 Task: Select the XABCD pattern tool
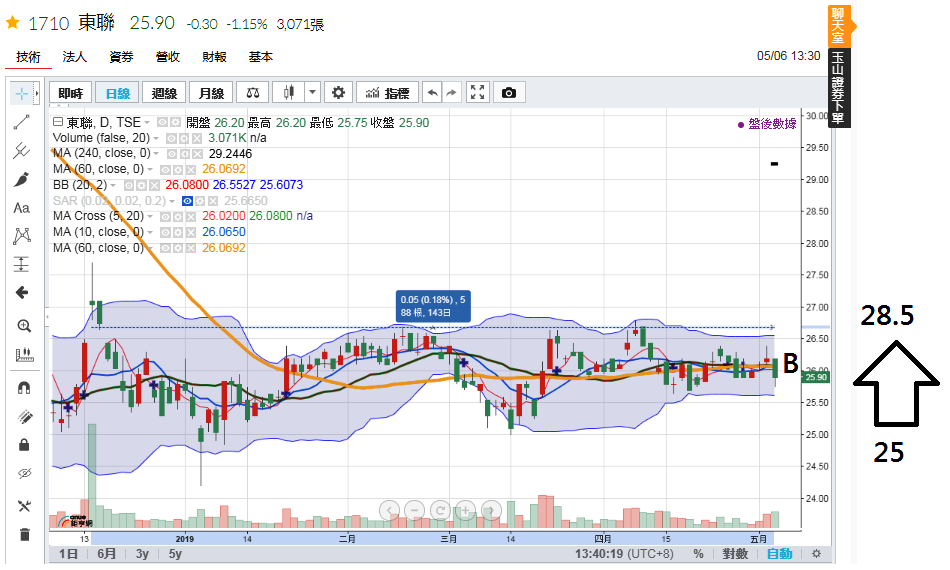21,236
